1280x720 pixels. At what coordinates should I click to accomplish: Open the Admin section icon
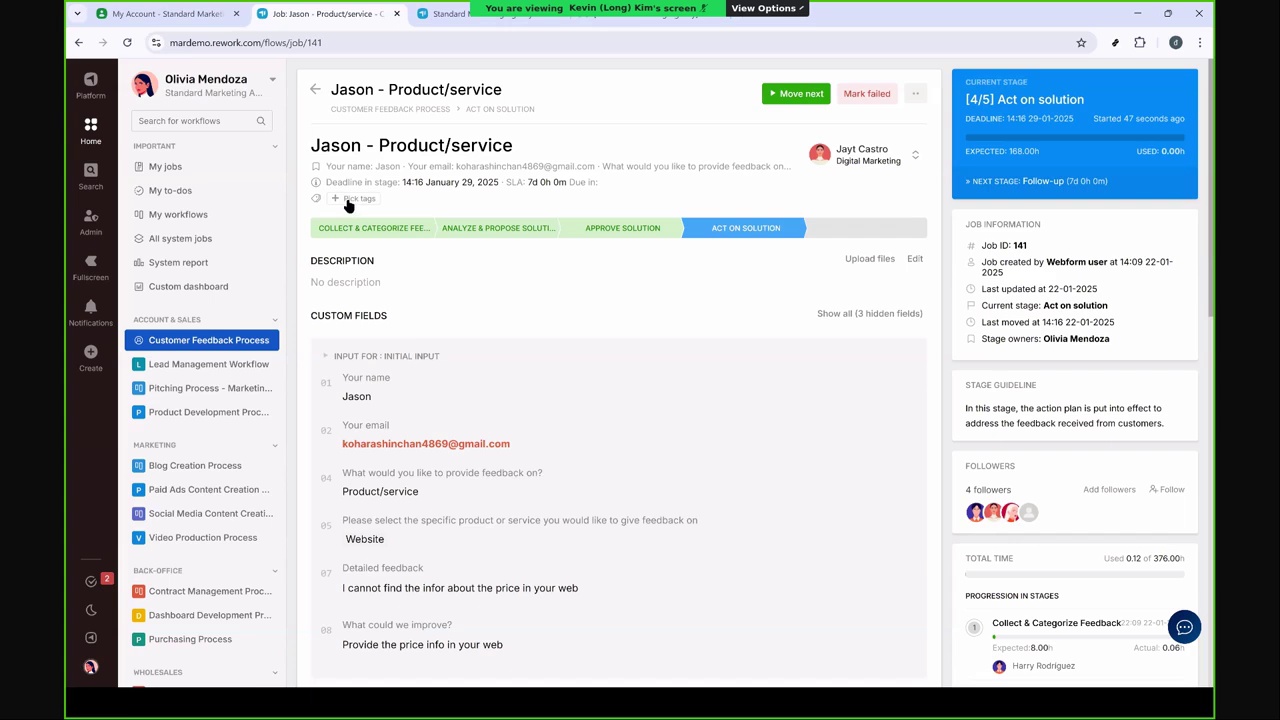pos(90,221)
